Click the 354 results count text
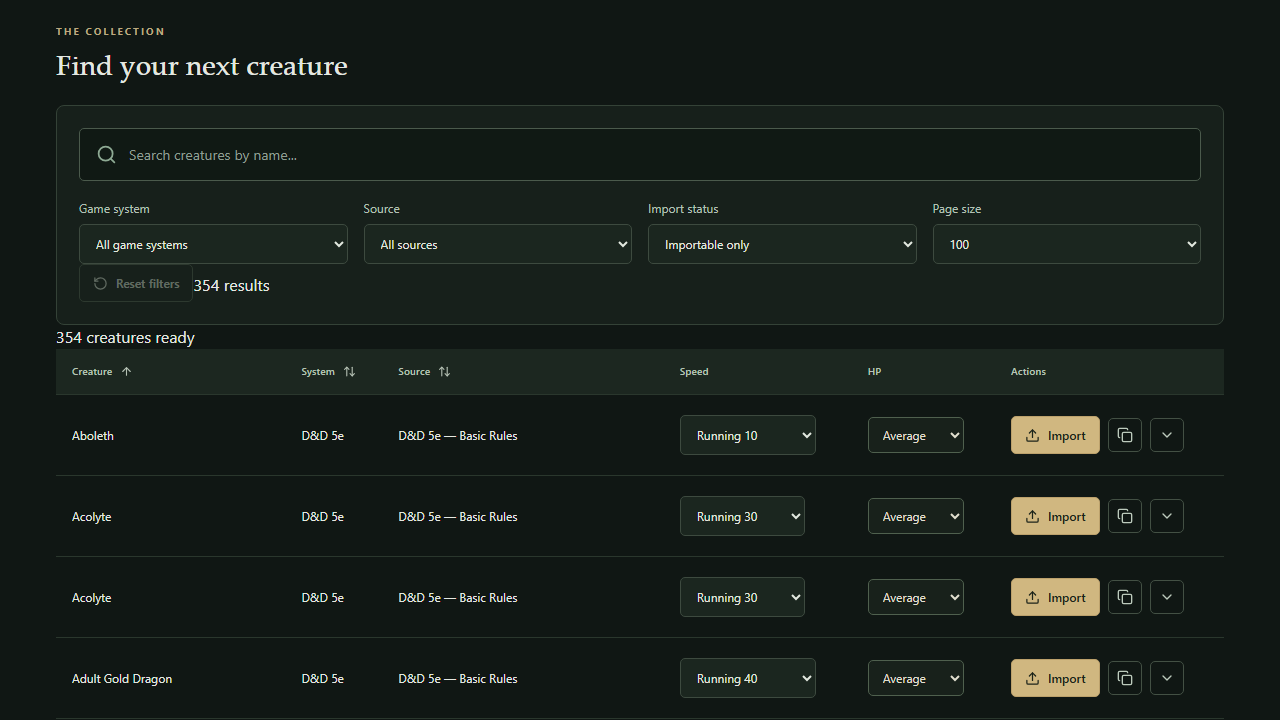The height and width of the screenshot is (720, 1280). click(232, 286)
